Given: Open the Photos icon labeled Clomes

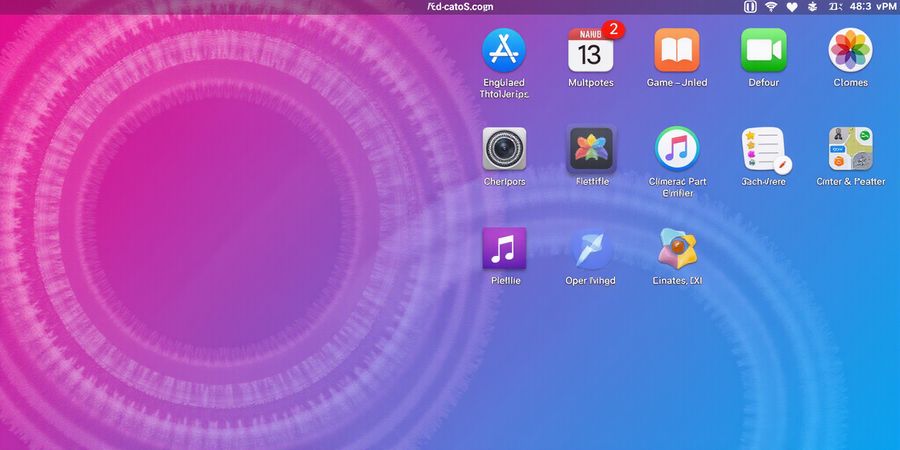Looking at the screenshot, I should (851, 50).
